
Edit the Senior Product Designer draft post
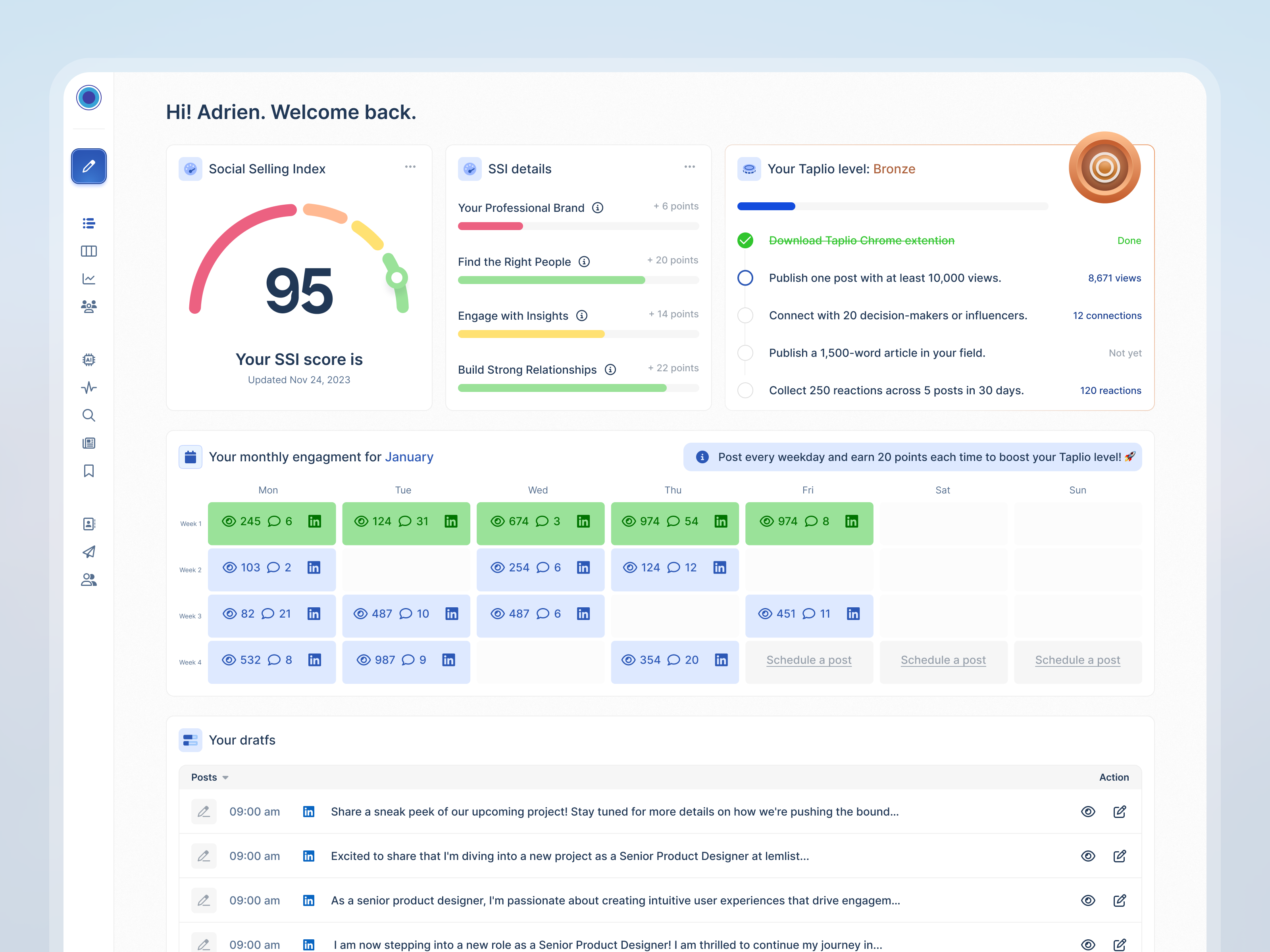(x=1120, y=856)
